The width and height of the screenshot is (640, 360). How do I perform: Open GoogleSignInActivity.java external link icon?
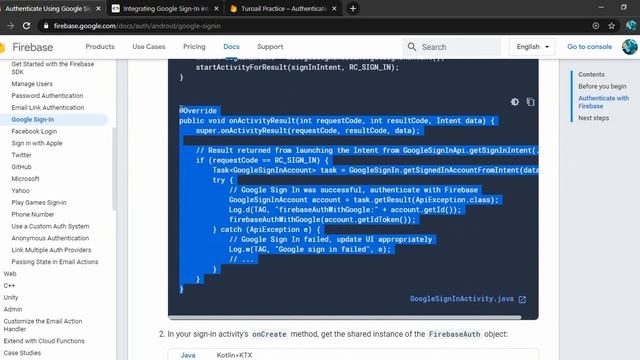point(522,300)
